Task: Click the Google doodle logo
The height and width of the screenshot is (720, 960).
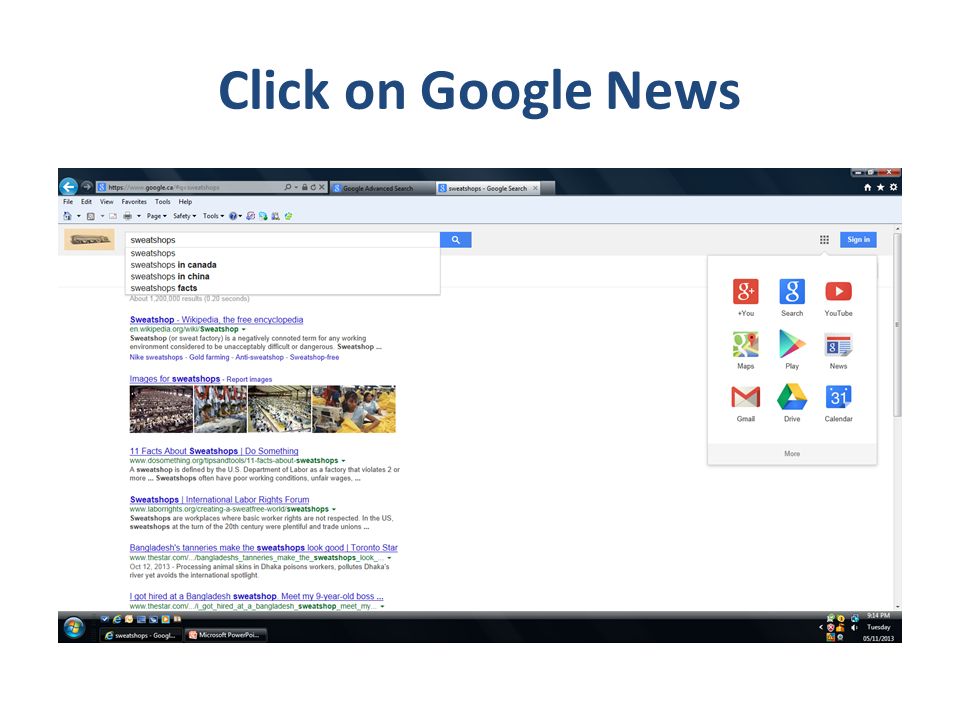Action: coord(89,239)
